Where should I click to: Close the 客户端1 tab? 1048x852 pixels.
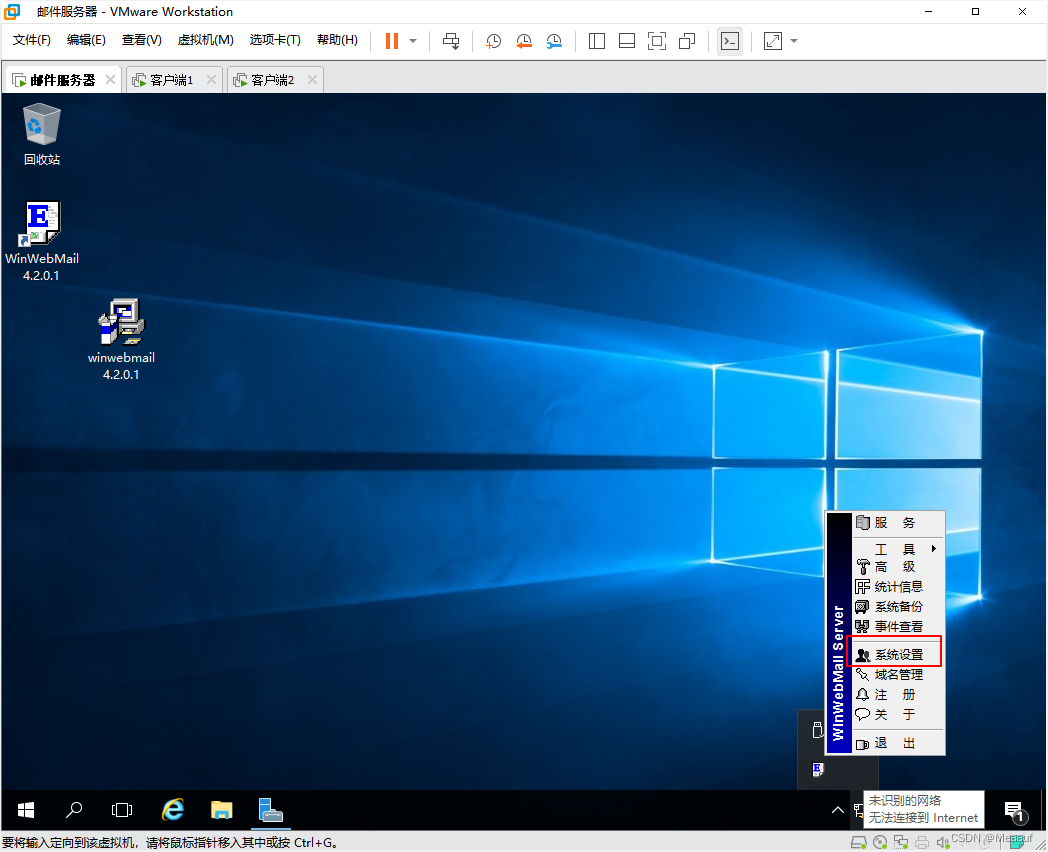(211, 80)
